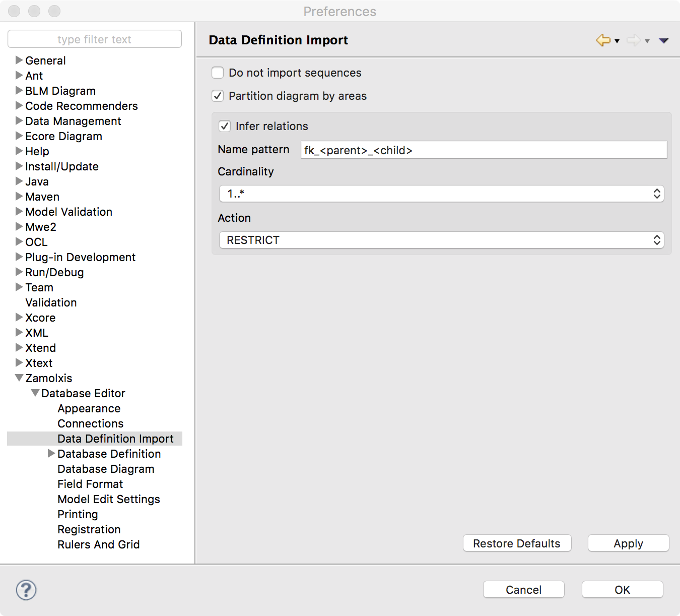The width and height of the screenshot is (680, 616).
Task: Enable Do not import sequences
Action: (218, 73)
